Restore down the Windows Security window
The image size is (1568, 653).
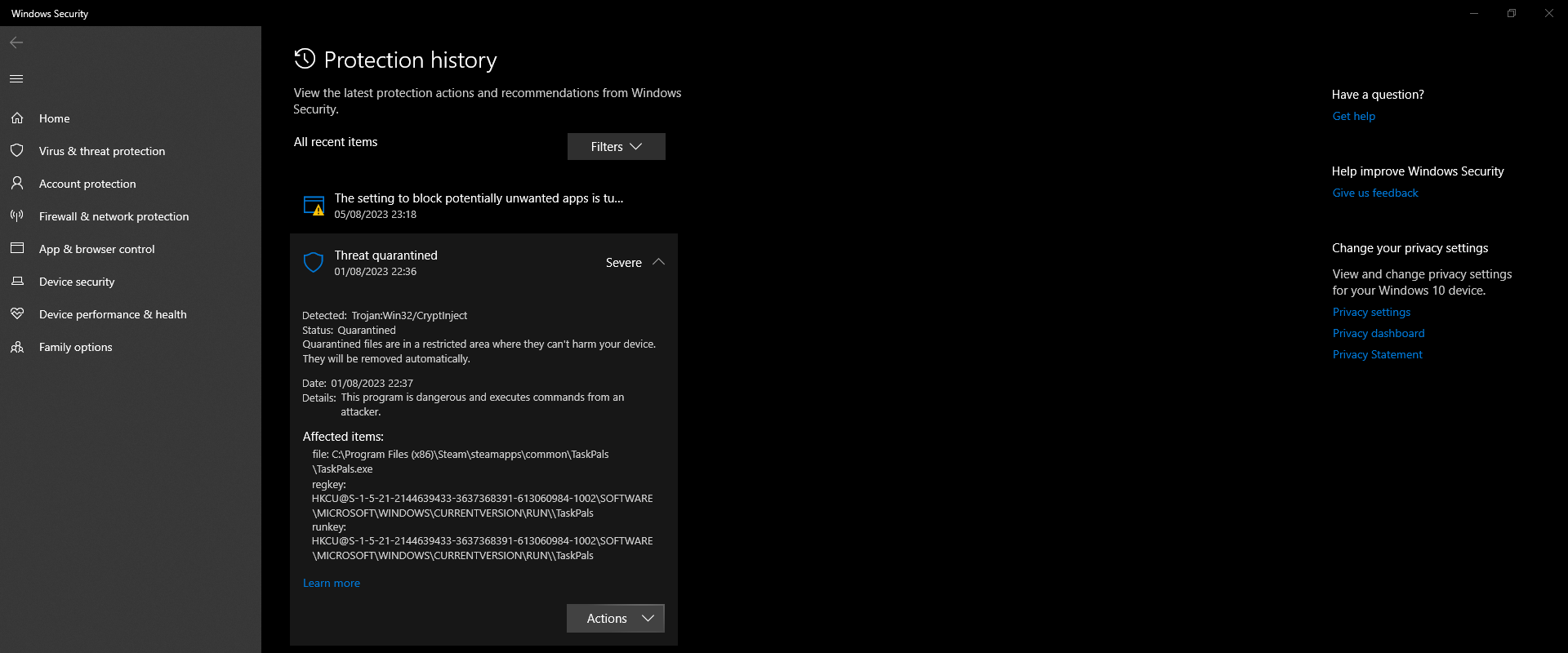click(x=1512, y=13)
